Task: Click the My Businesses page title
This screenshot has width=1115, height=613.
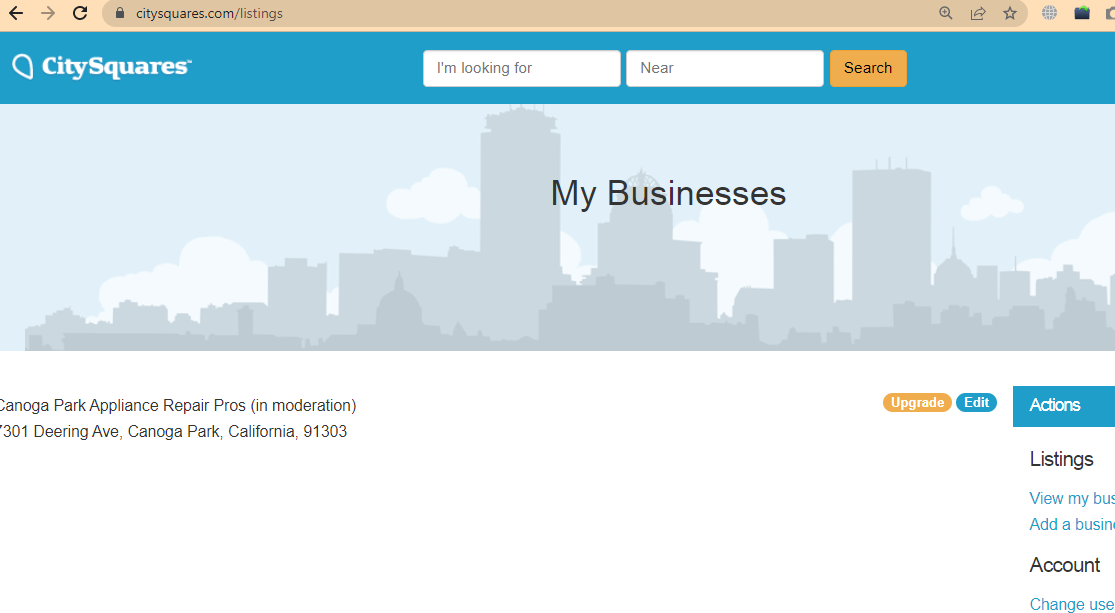Action: click(668, 193)
